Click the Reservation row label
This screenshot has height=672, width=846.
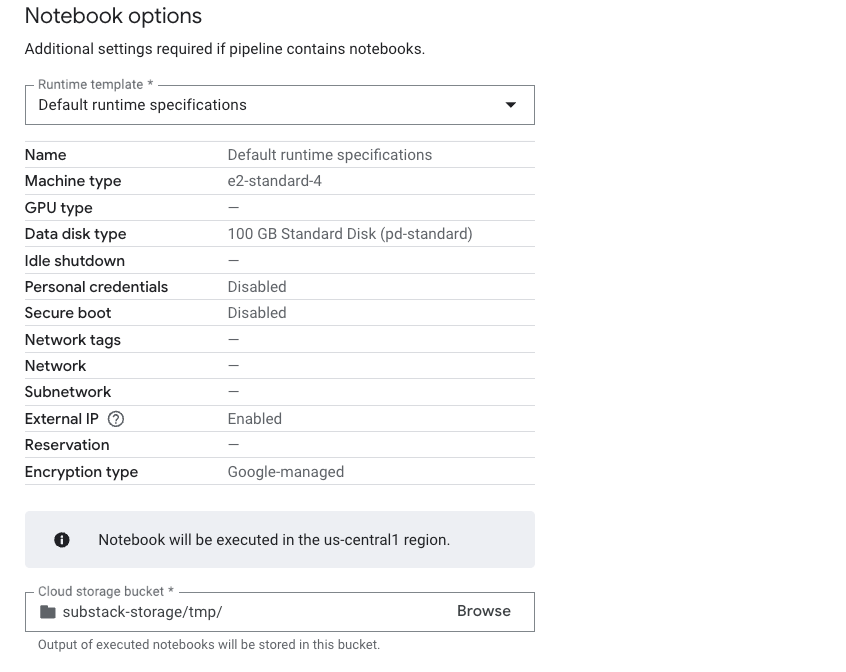tap(67, 445)
